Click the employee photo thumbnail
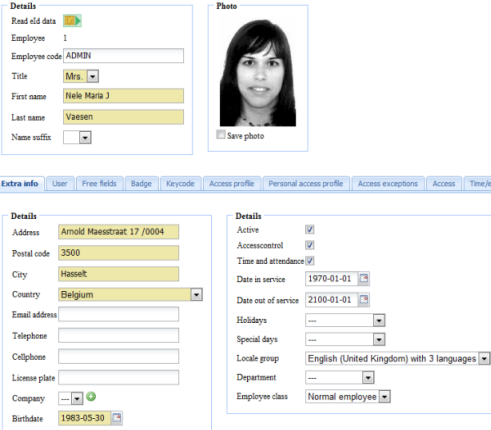This screenshot has height=430, width=491. [x=258, y=73]
